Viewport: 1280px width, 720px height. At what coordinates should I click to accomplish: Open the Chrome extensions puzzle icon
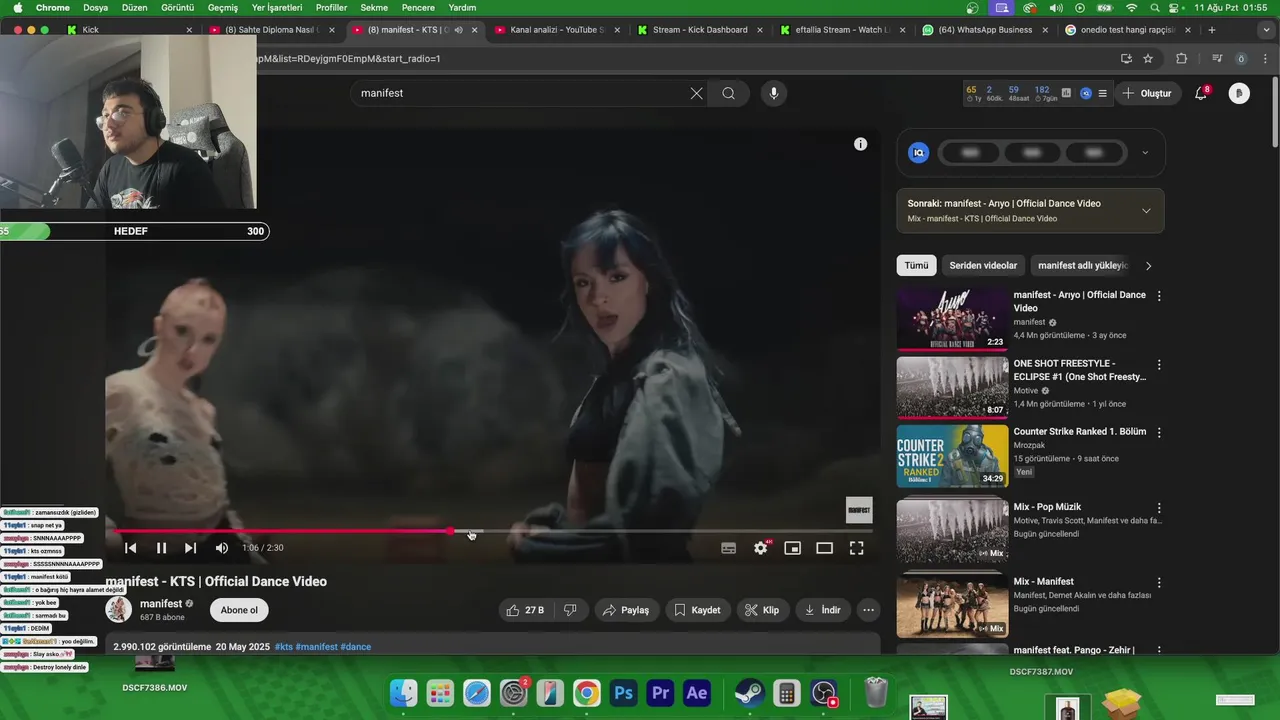pos(1181,59)
